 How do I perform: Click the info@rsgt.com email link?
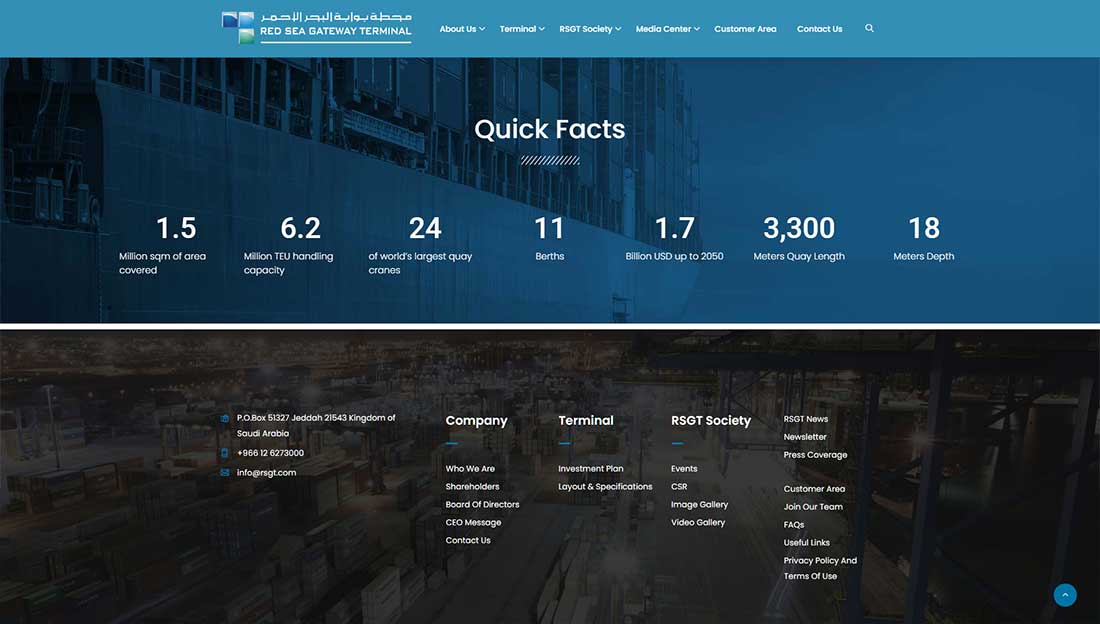pyautogui.click(x=266, y=473)
